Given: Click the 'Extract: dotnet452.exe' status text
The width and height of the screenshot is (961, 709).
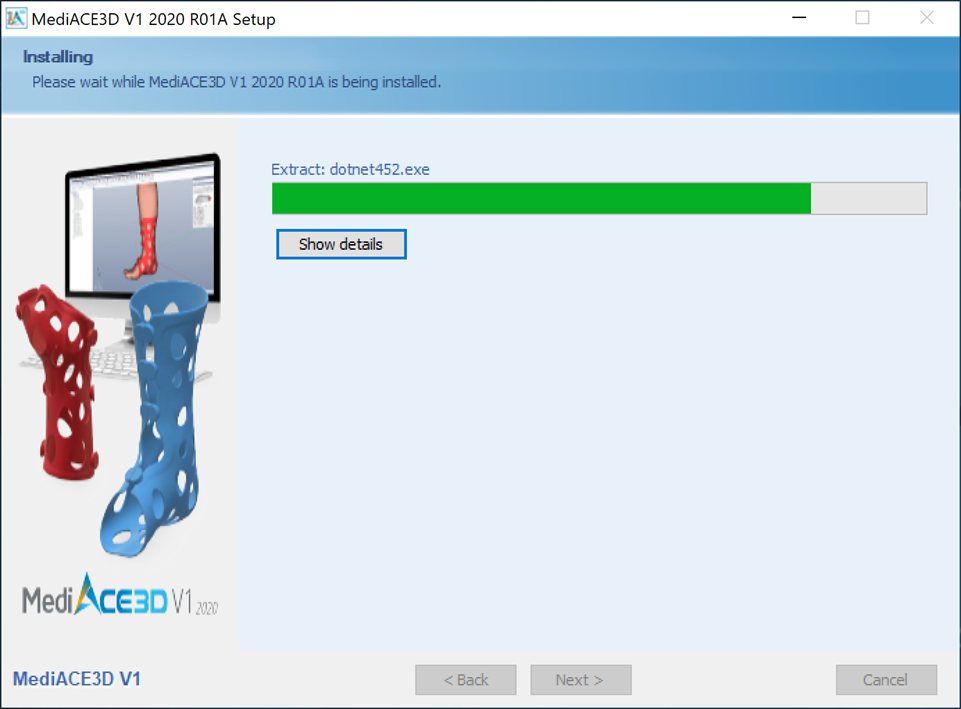Looking at the screenshot, I should tap(350, 169).
